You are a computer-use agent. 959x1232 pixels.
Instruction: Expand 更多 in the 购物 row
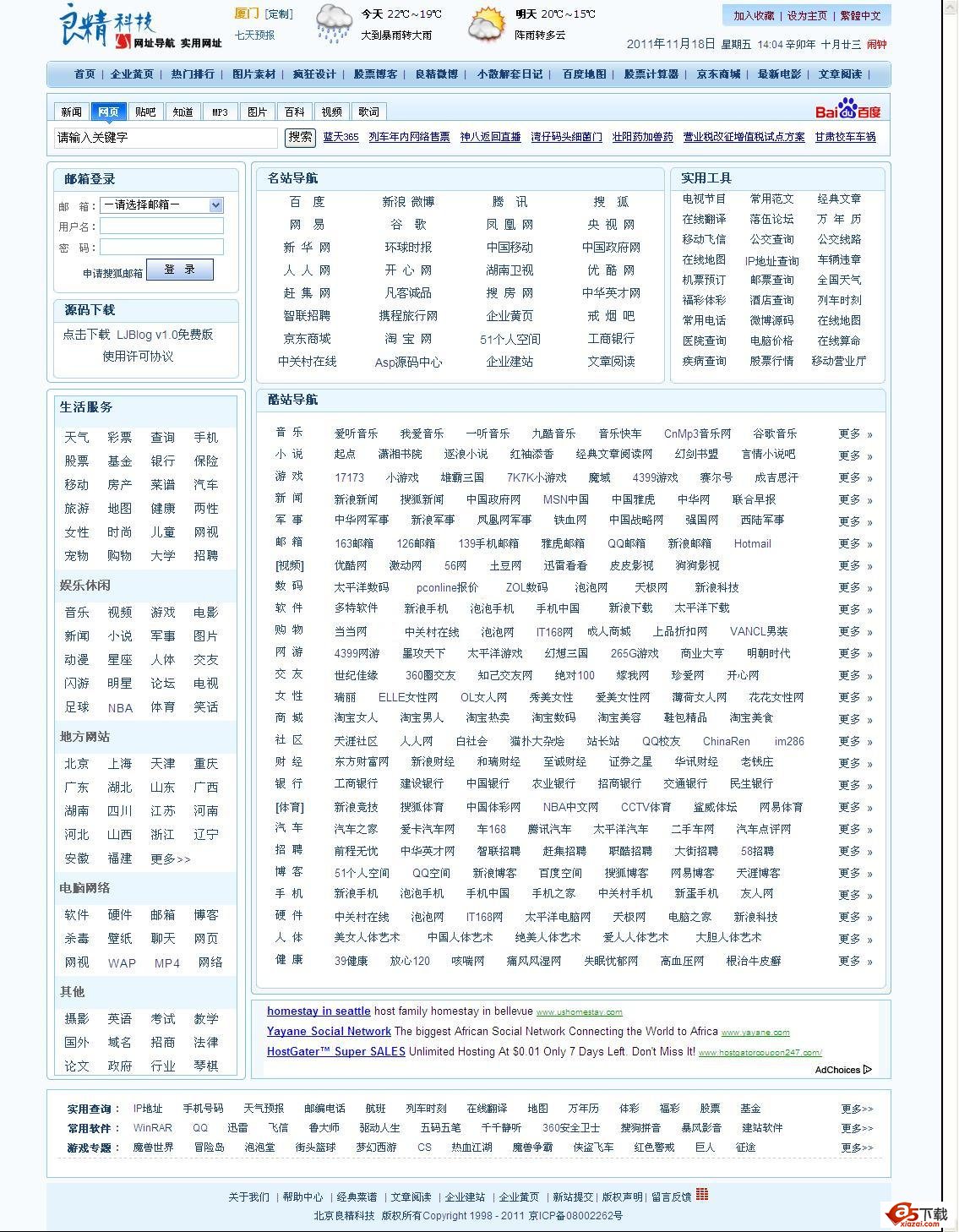[x=855, y=631]
